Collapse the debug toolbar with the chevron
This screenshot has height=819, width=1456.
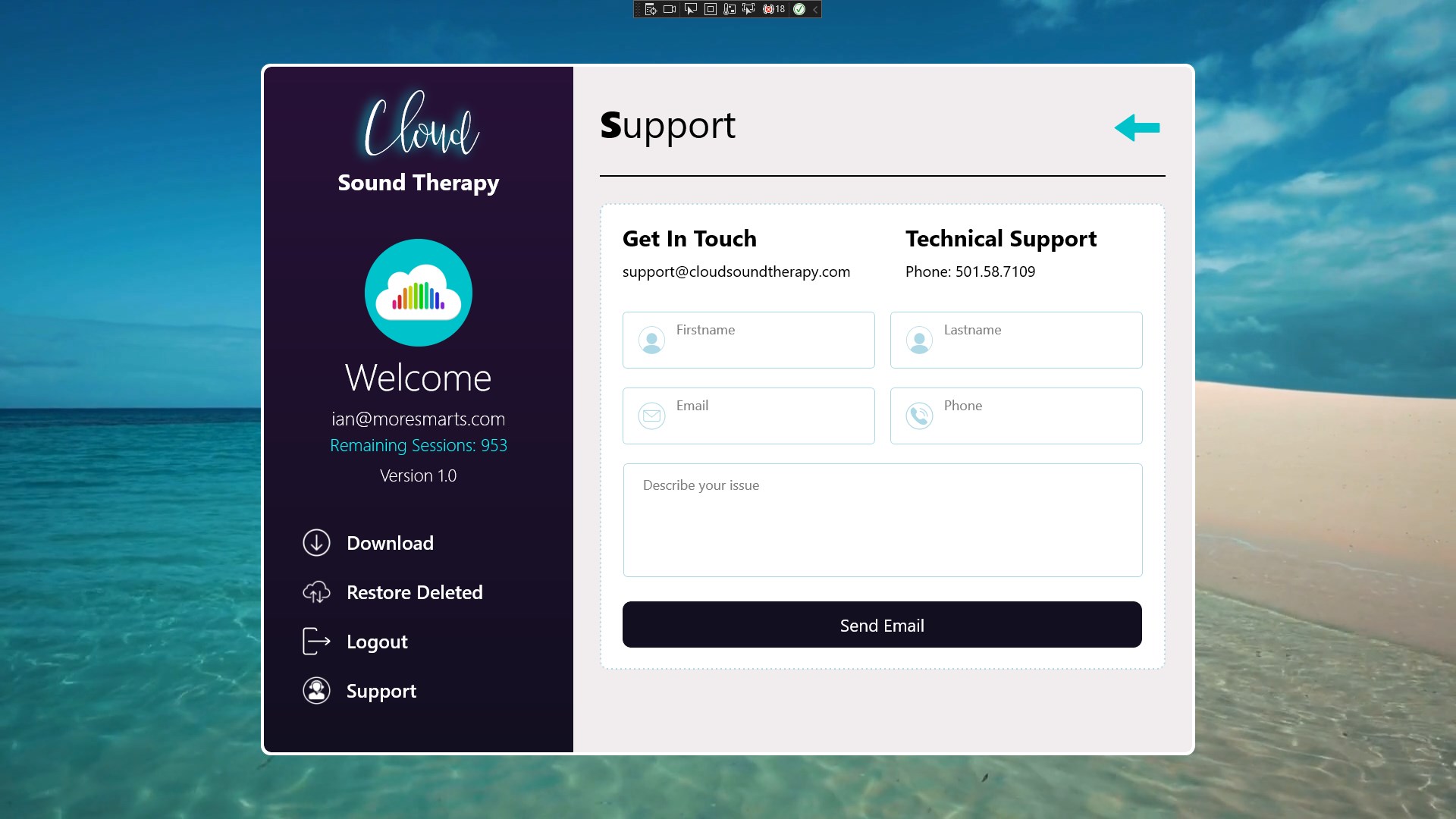click(815, 9)
